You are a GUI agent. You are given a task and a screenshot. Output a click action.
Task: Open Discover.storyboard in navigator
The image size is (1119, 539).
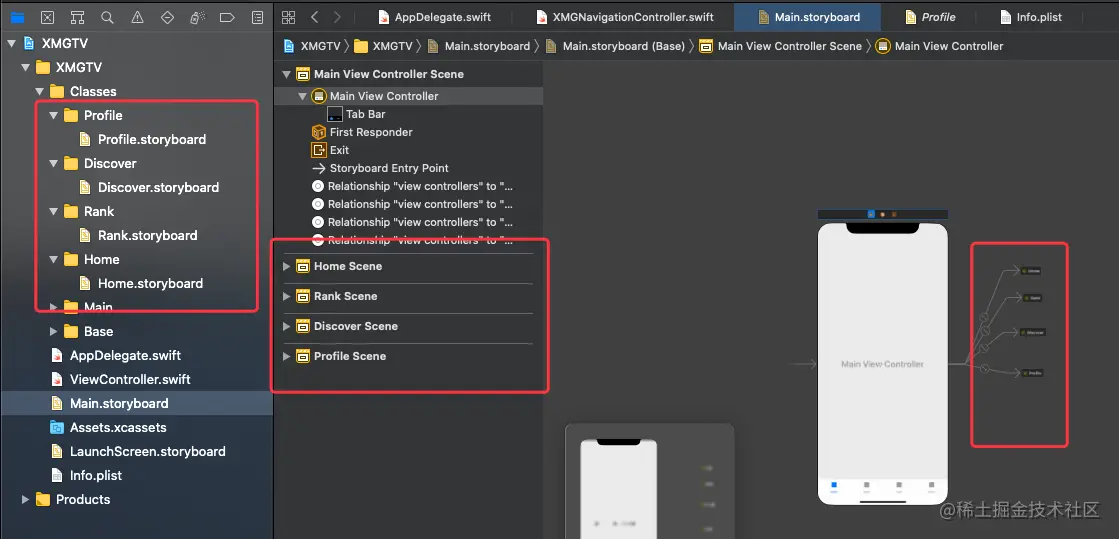click(158, 188)
